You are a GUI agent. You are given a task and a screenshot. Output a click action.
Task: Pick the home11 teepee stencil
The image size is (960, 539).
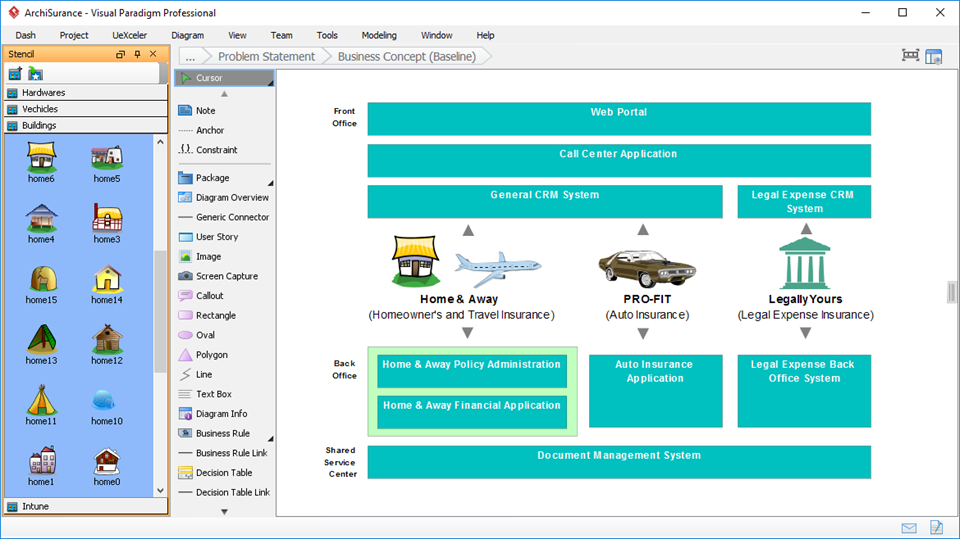click(41, 405)
